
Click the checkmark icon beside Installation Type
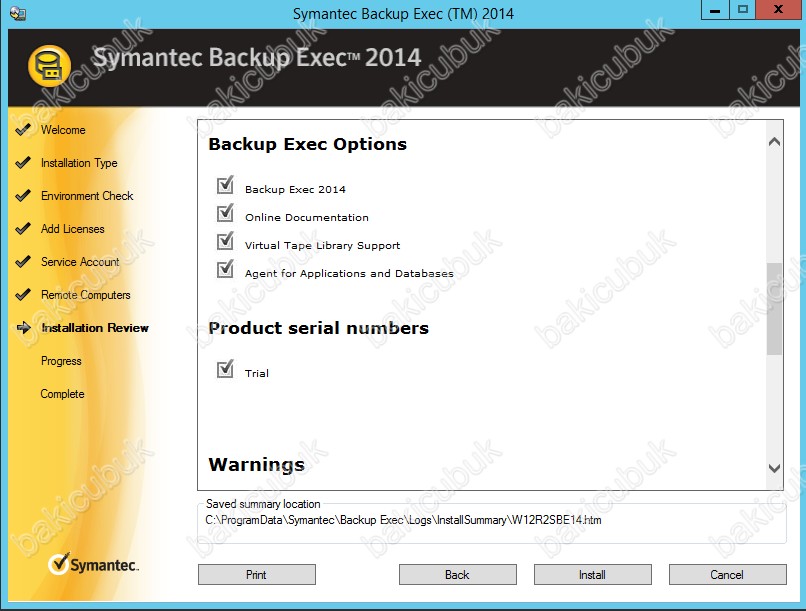23,162
